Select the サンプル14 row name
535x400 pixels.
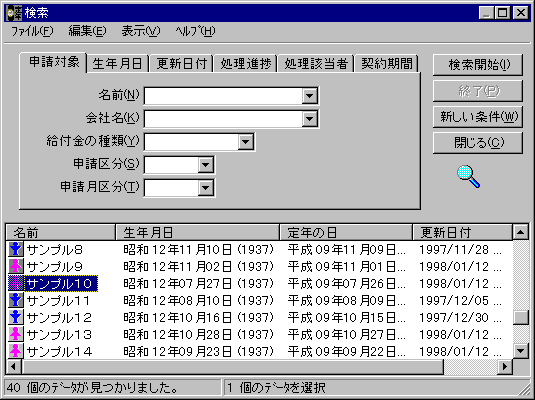click(x=59, y=352)
